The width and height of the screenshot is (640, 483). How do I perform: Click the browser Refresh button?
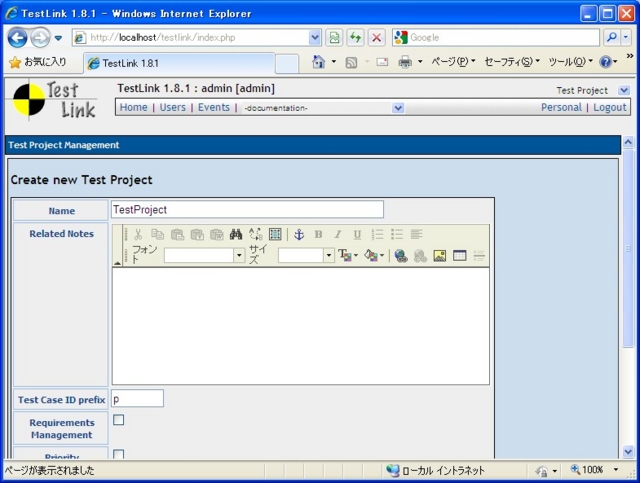coord(356,38)
